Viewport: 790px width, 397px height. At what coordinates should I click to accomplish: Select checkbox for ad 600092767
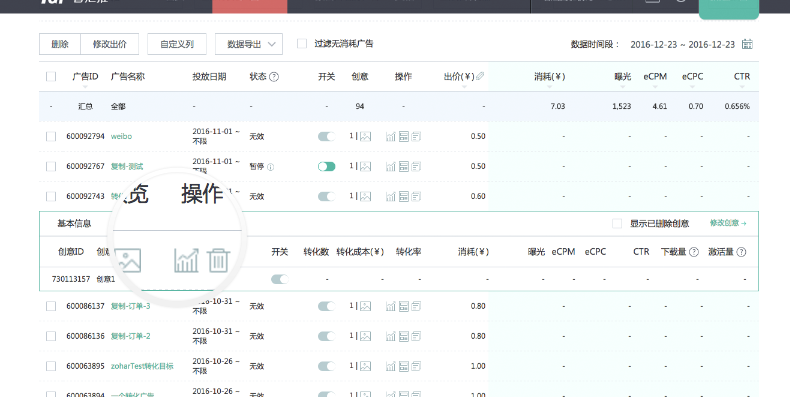(x=51, y=166)
